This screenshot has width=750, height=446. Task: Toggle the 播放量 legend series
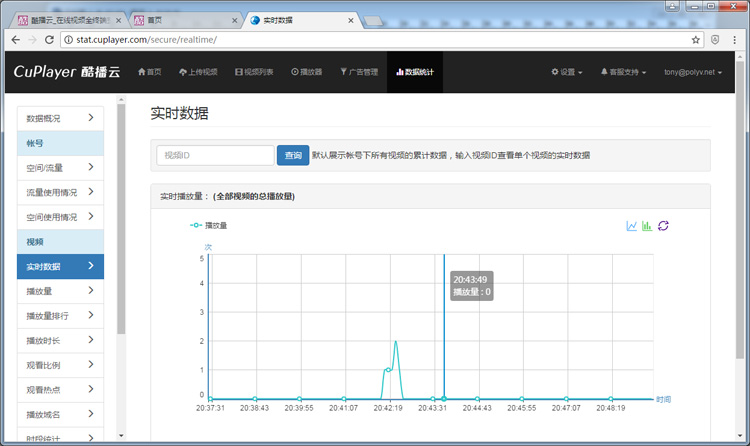click(209, 226)
